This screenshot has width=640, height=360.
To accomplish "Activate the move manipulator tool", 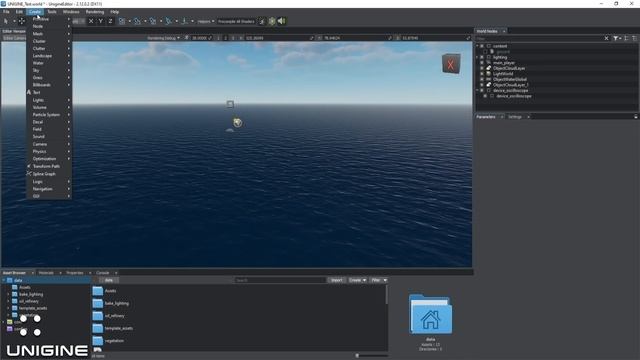I will [22, 21].
